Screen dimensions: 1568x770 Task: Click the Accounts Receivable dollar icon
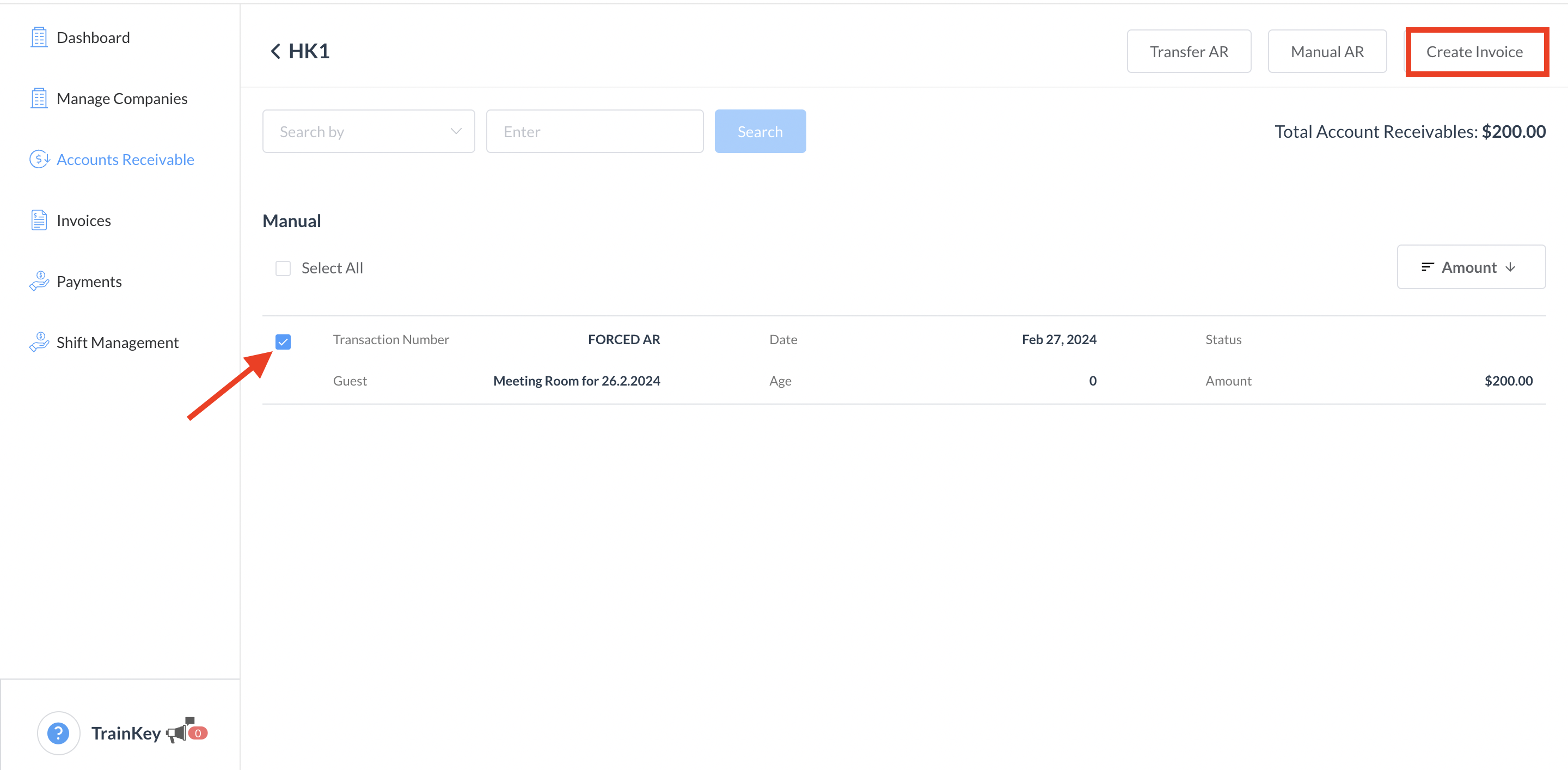coord(39,160)
